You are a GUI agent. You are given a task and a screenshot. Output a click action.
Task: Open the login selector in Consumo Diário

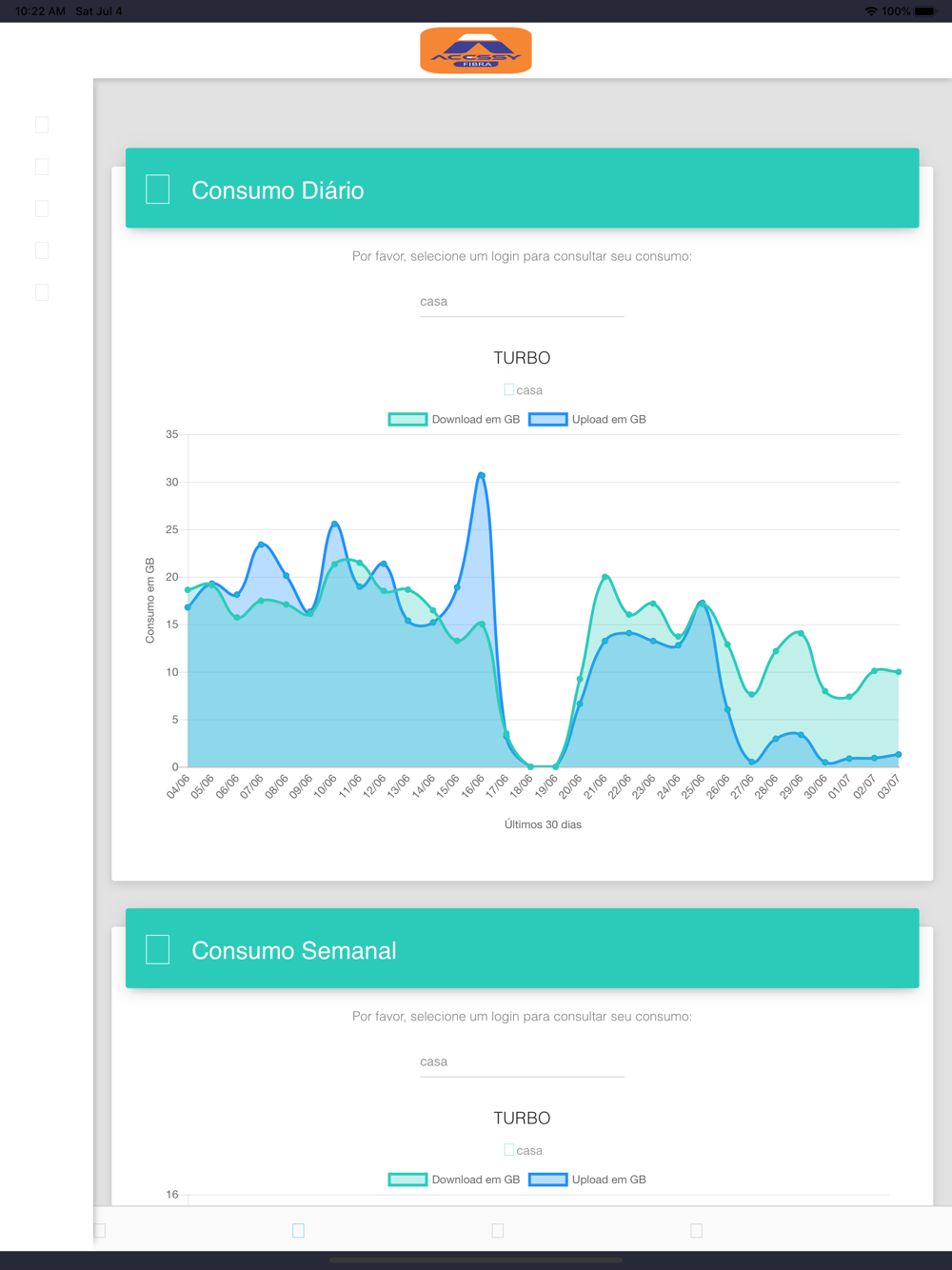pos(522,302)
